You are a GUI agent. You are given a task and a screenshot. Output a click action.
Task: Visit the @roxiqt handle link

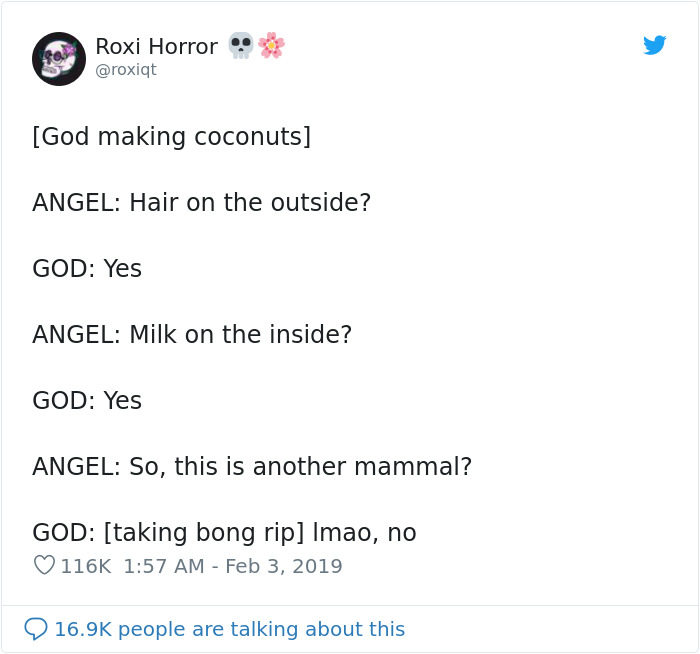[126, 70]
